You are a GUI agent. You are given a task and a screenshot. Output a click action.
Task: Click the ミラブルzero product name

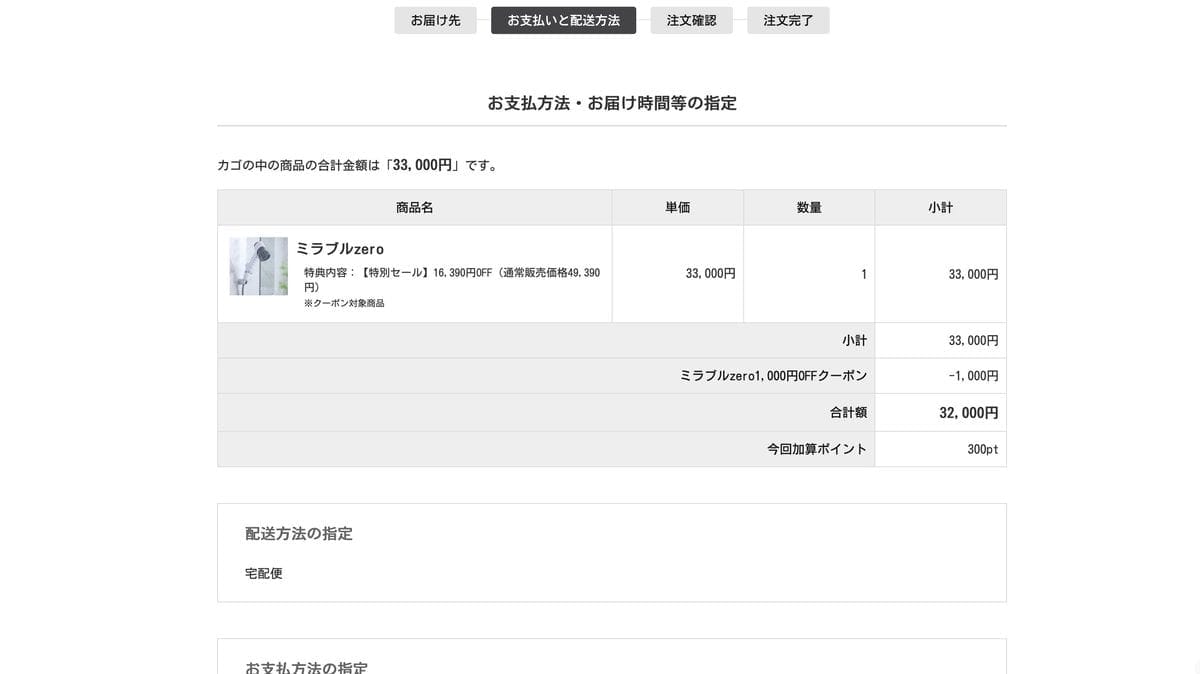[340, 248]
